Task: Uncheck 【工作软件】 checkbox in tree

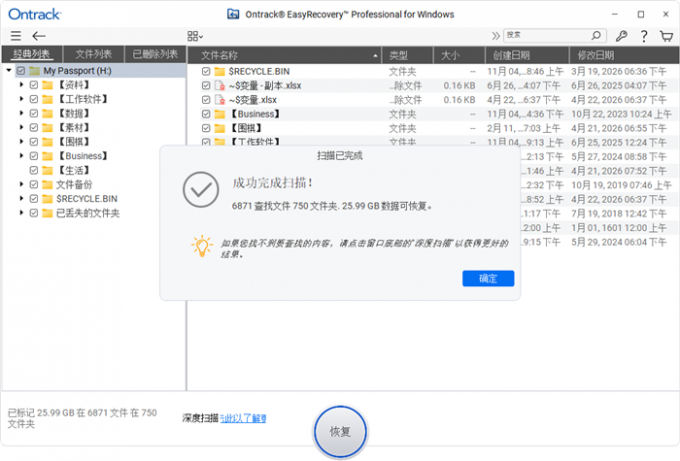Action: pyautogui.click(x=34, y=99)
